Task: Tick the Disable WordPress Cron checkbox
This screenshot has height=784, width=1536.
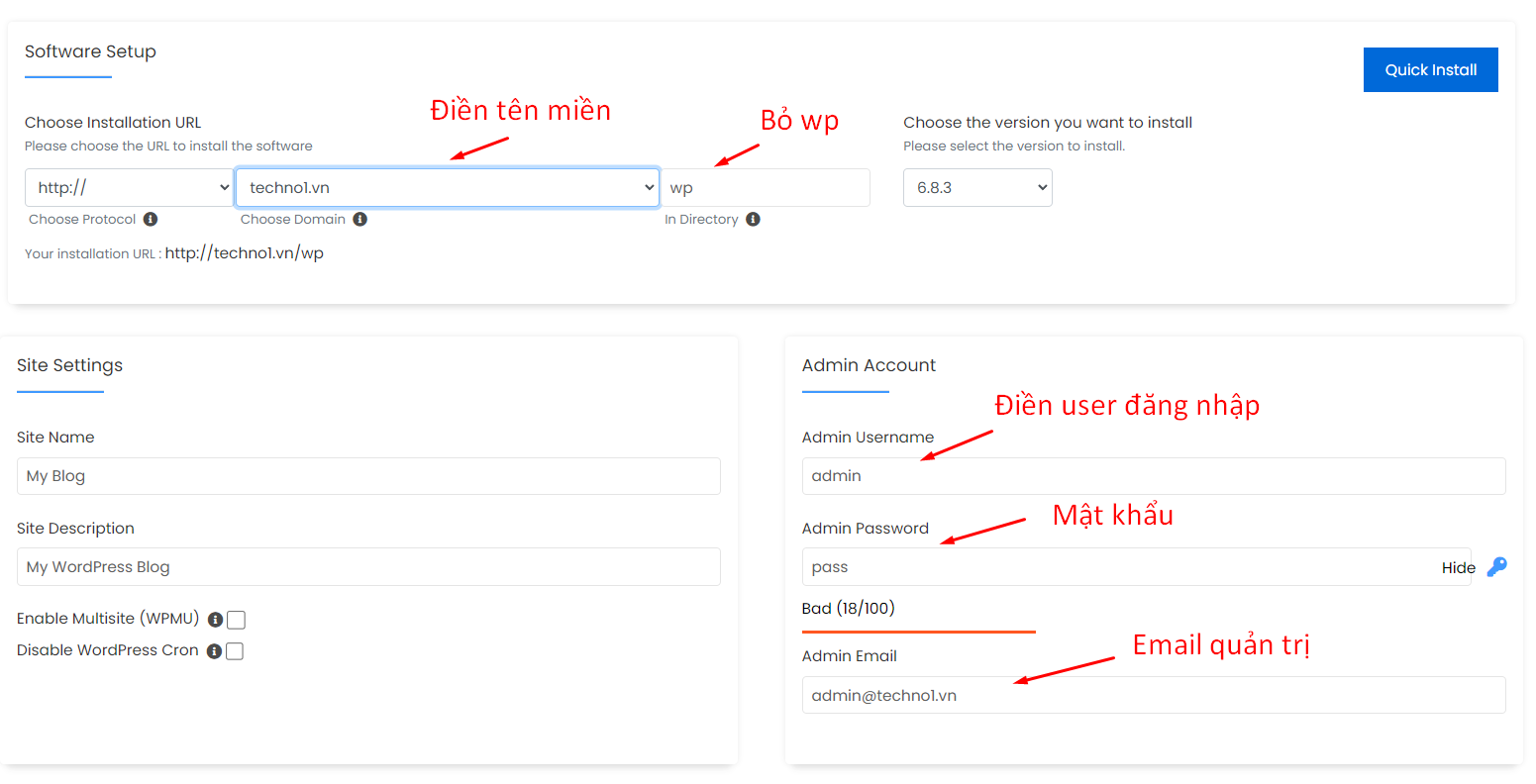Action: point(235,651)
